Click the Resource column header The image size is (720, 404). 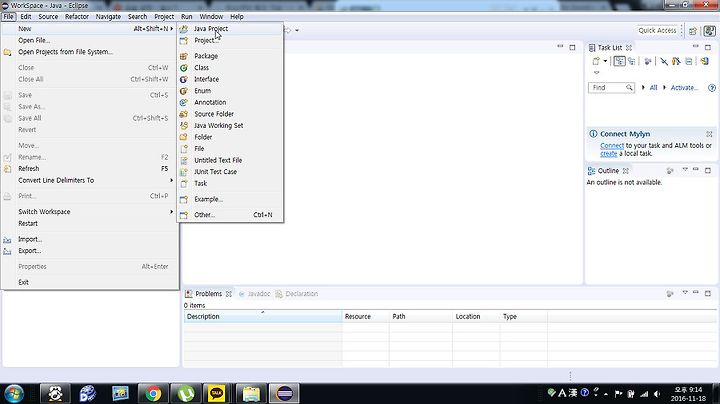tap(366, 316)
